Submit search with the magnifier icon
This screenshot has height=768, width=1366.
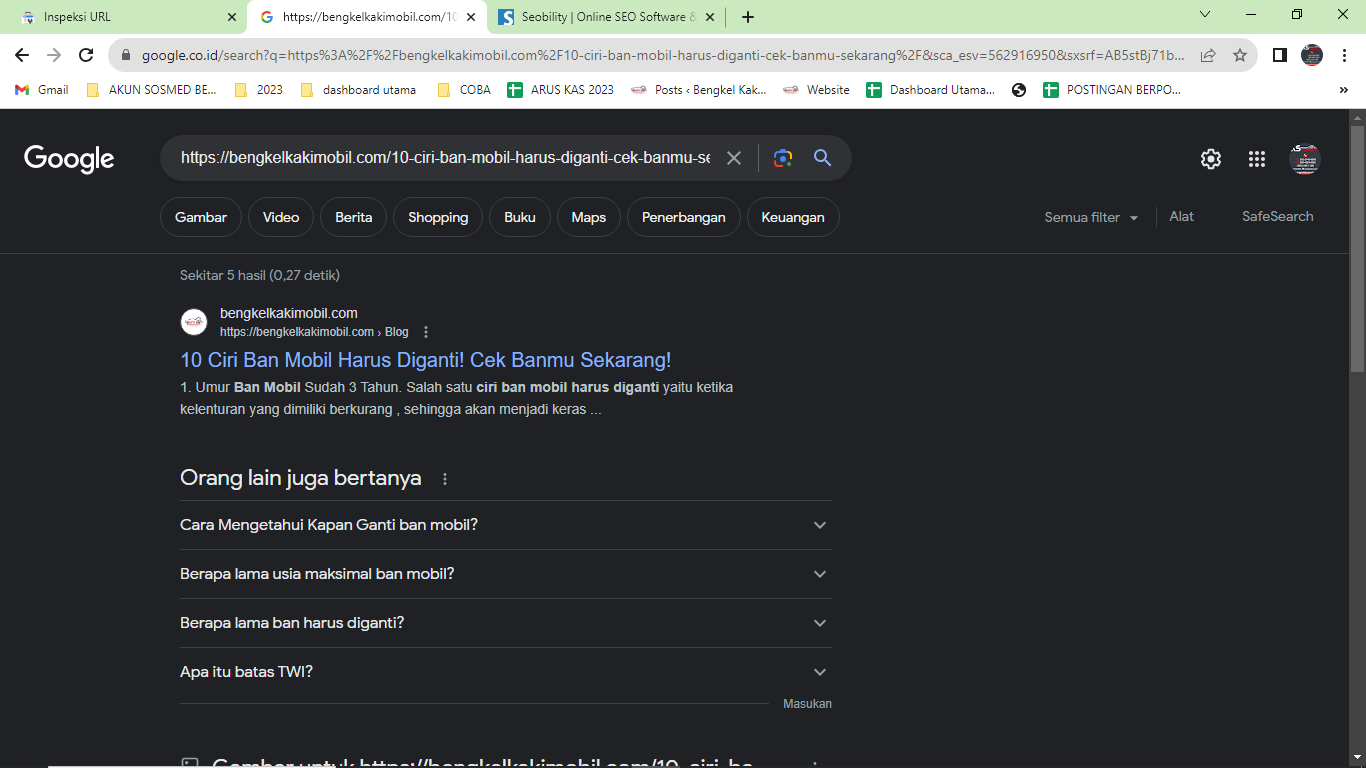[822, 158]
